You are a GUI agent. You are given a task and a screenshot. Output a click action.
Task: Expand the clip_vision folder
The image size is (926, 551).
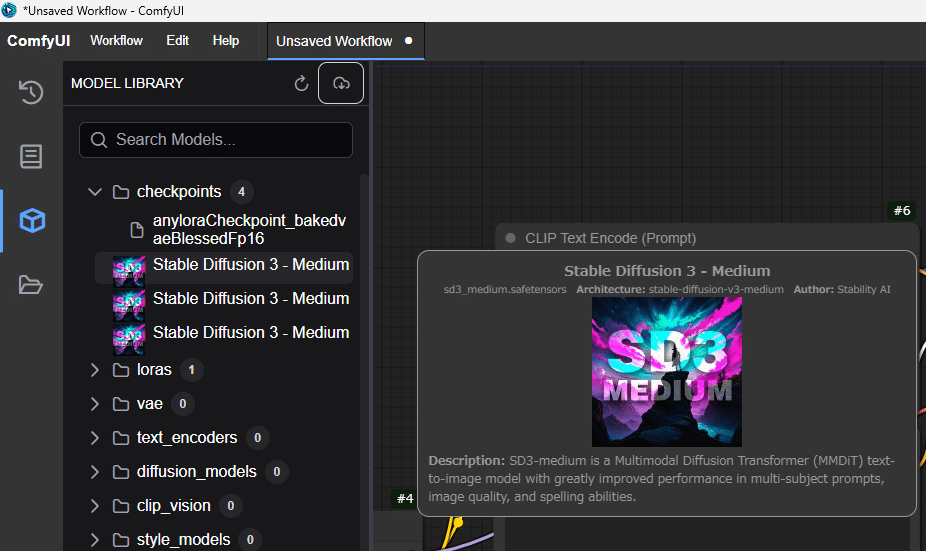pyautogui.click(x=94, y=506)
